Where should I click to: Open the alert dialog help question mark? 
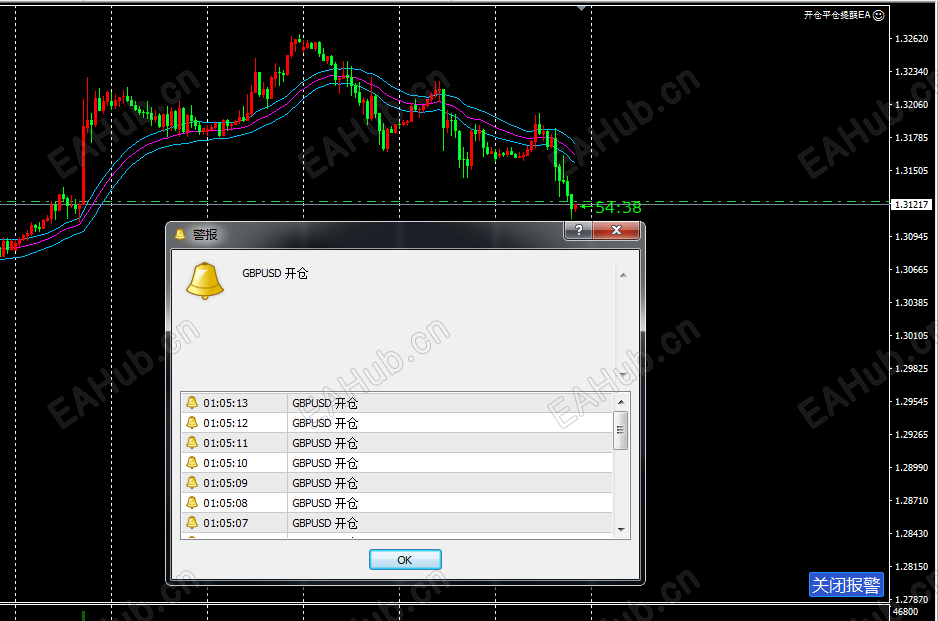(x=578, y=230)
